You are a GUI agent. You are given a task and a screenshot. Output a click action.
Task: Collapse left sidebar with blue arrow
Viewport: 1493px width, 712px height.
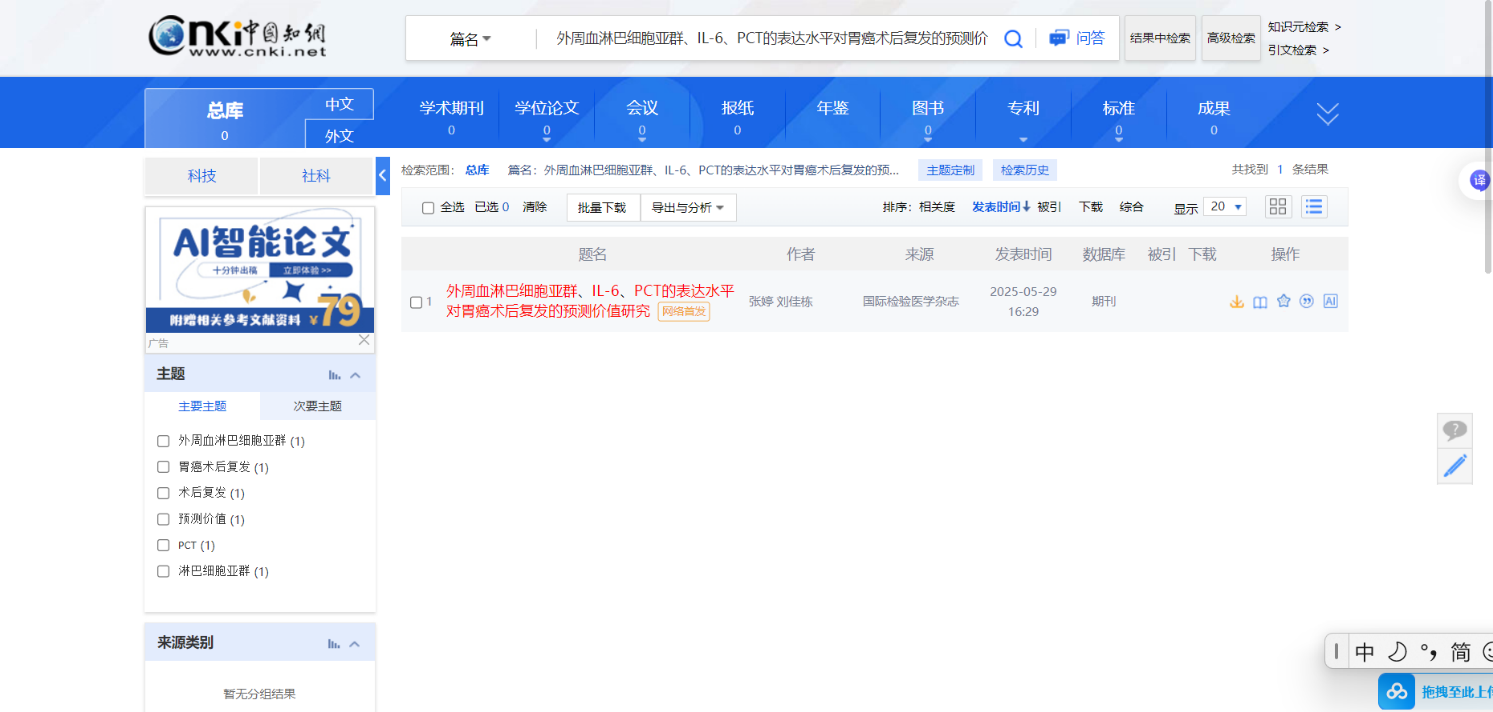pyautogui.click(x=382, y=176)
